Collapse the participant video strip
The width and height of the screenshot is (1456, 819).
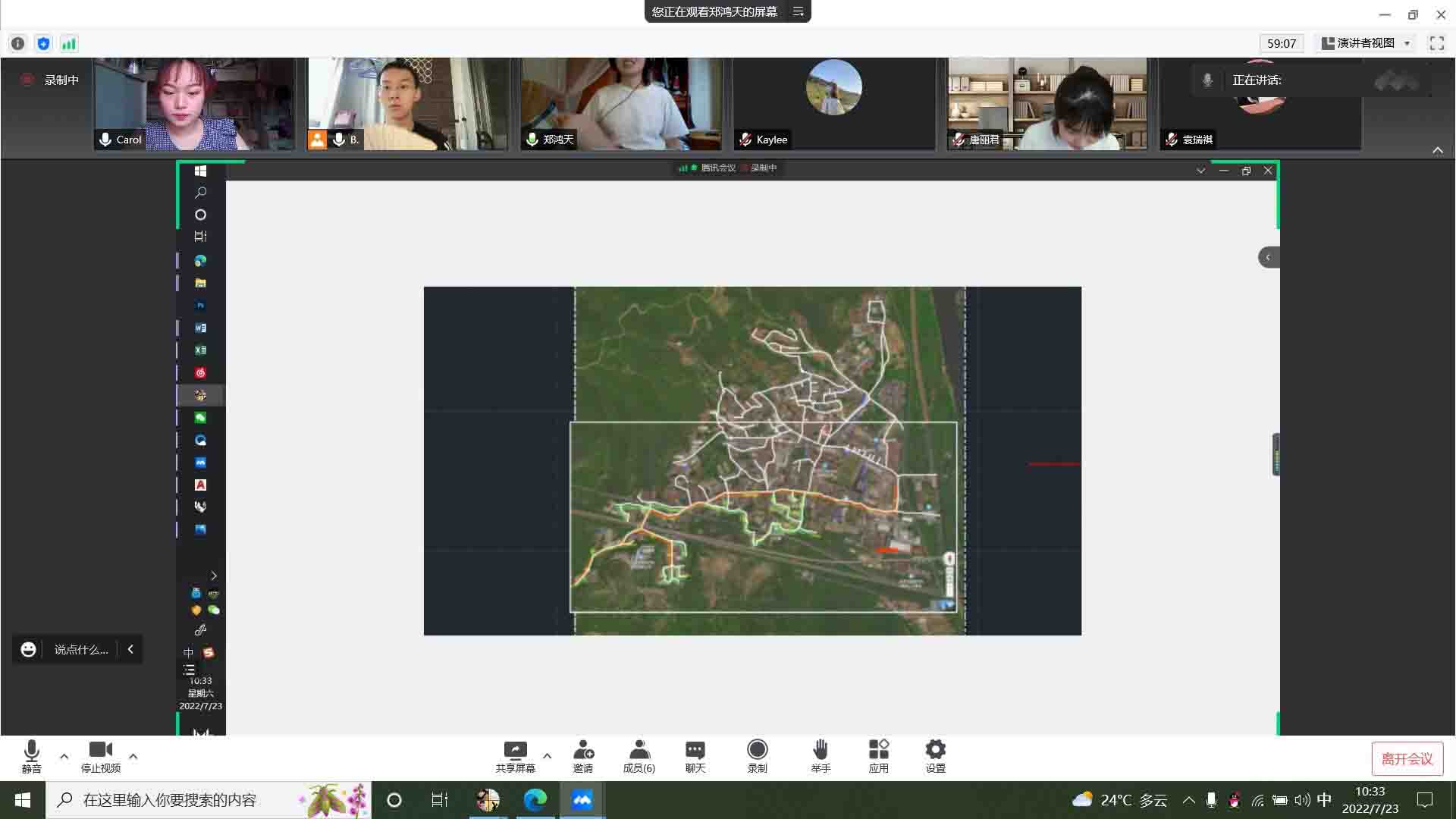[1437, 150]
